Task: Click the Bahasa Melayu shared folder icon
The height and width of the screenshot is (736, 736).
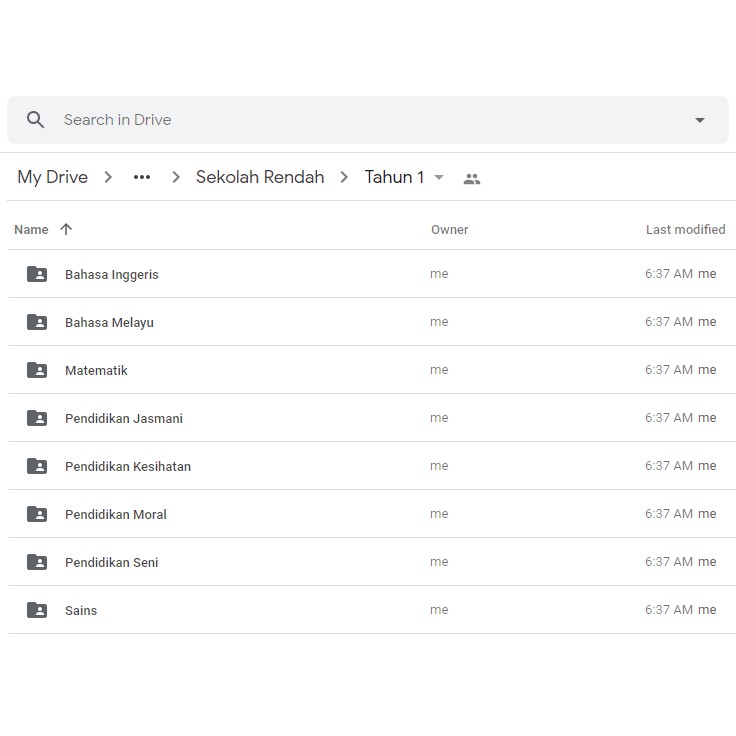Action: click(37, 322)
